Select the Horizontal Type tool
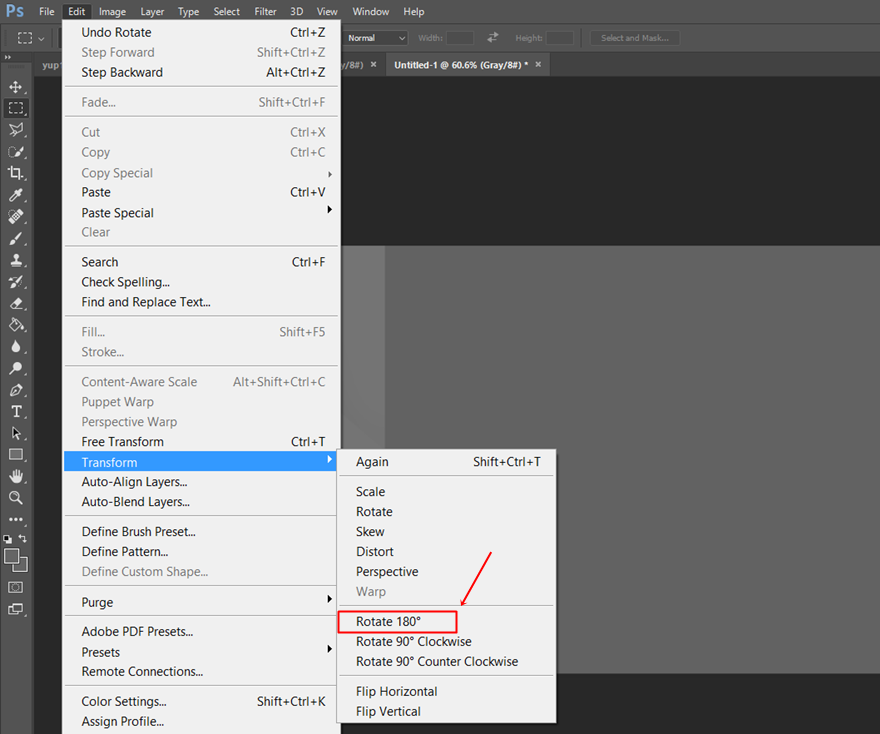The image size is (880, 734). point(16,411)
